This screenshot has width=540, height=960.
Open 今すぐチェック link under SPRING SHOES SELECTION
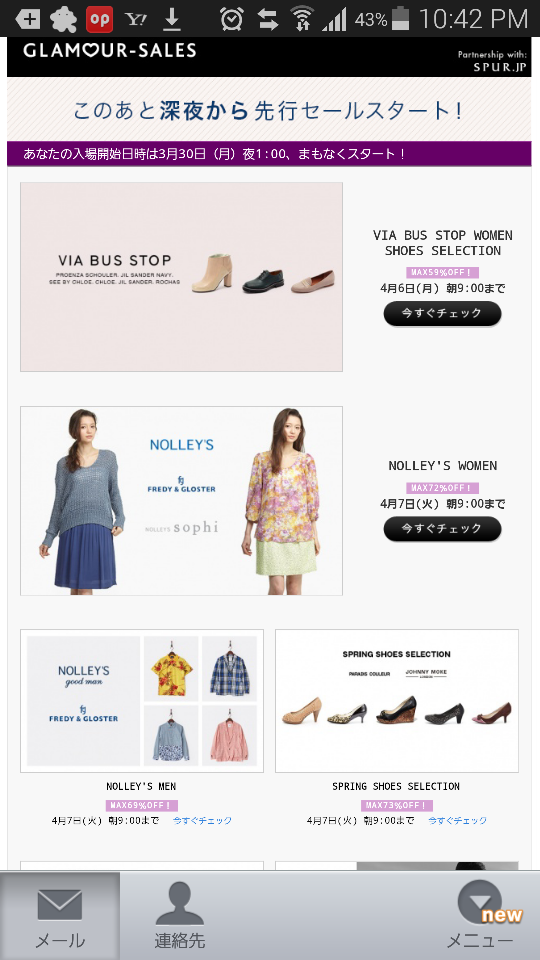(x=457, y=820)
